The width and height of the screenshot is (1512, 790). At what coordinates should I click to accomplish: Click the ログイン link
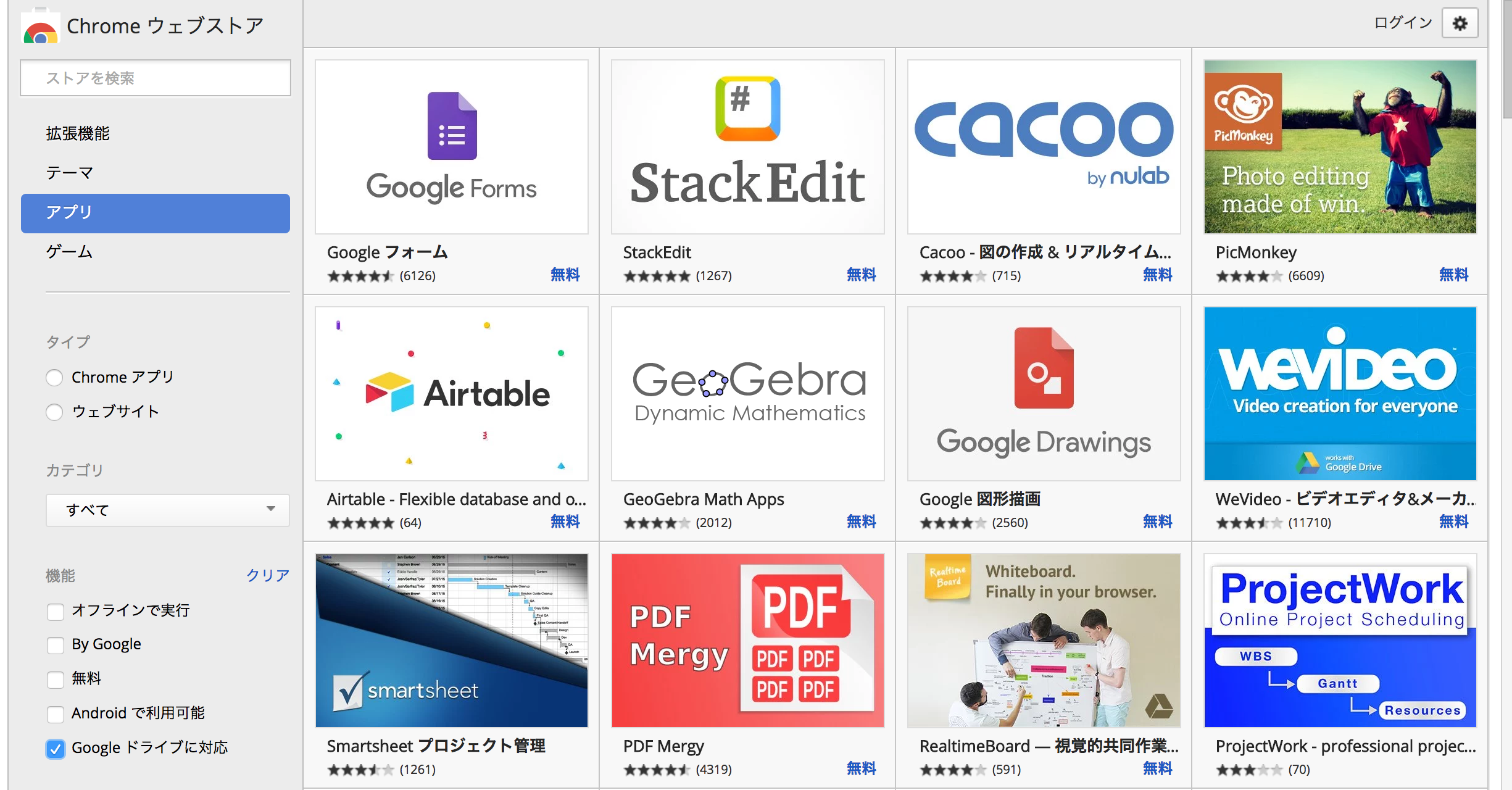click(x=1403, y=23)
